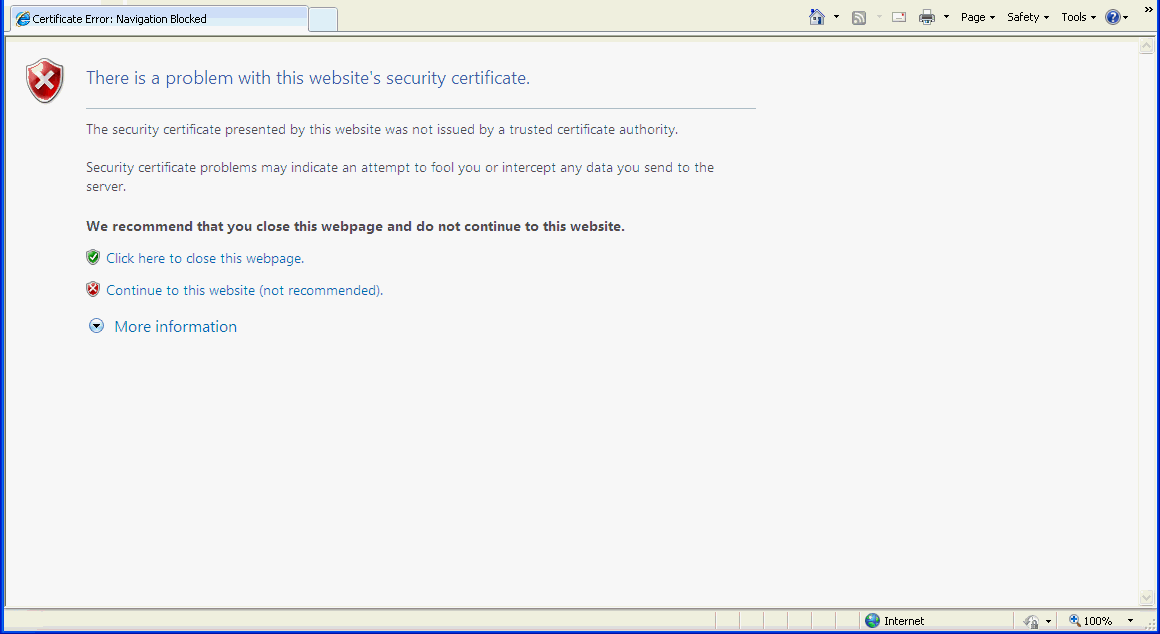Click the Read Mail envelope icon
1160x634 pixels.
tap(899, 17)
